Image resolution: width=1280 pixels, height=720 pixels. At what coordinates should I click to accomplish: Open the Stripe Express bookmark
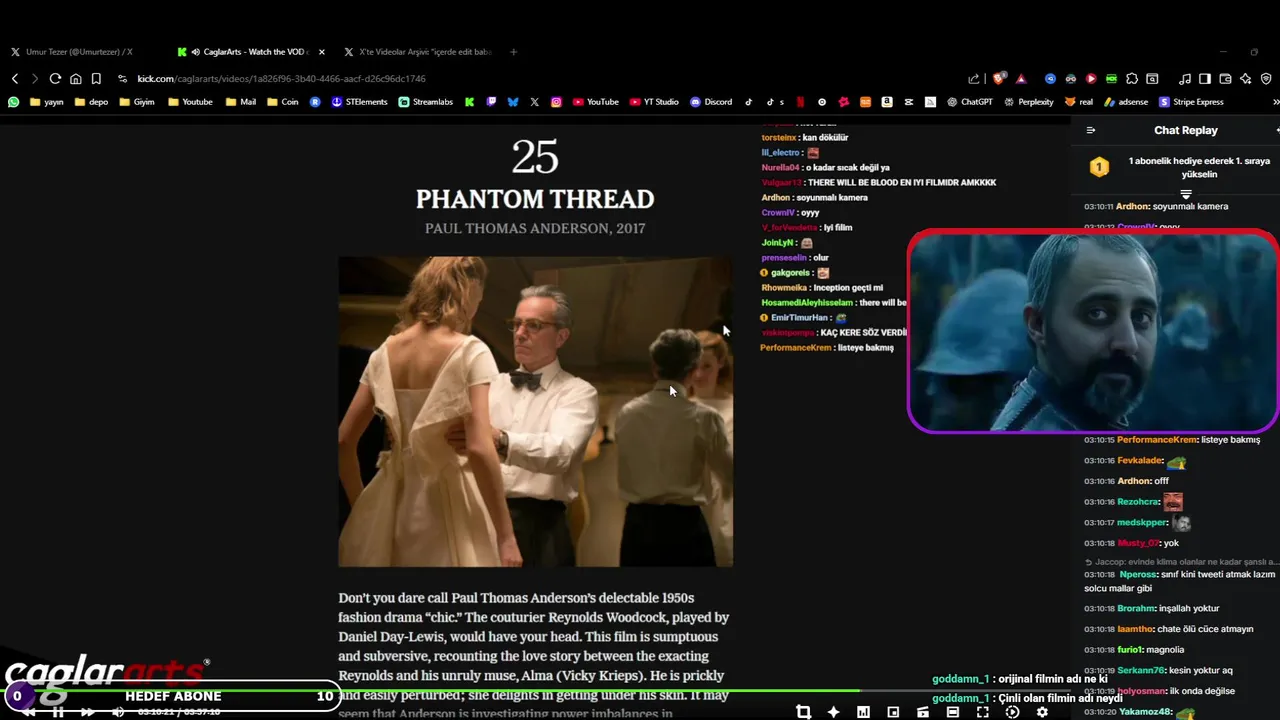1191,102
